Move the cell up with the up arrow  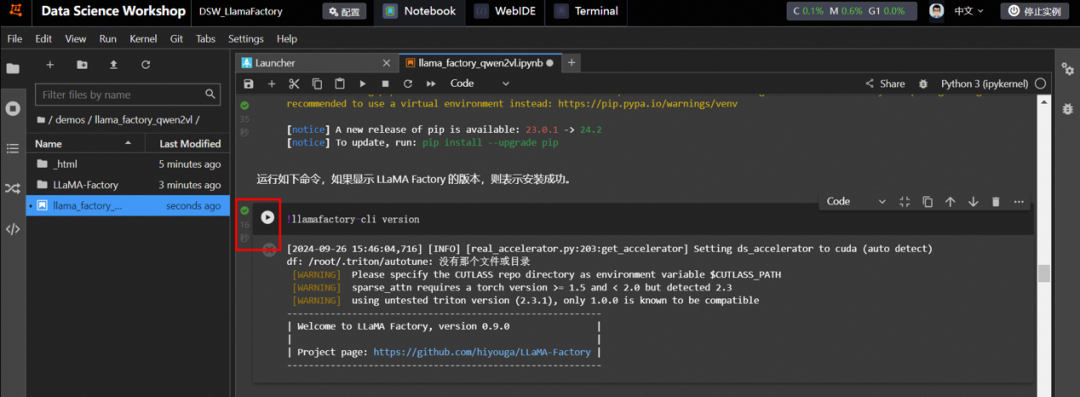point(951,201)
